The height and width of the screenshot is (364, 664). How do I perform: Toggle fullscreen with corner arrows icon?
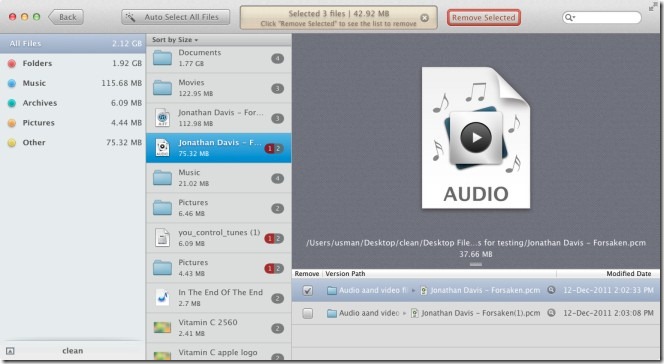(653, 7)
